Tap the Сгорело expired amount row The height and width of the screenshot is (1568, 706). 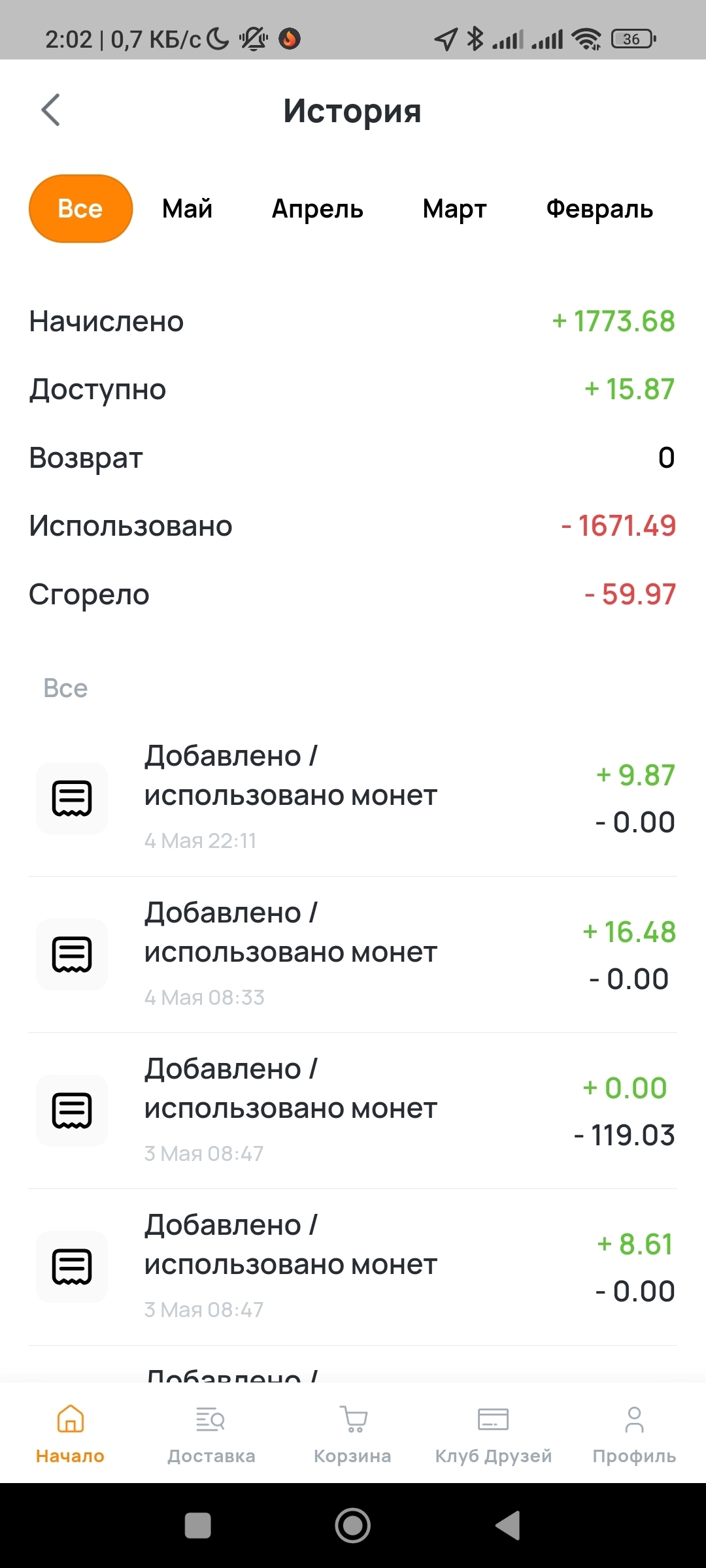click(353, 595)
